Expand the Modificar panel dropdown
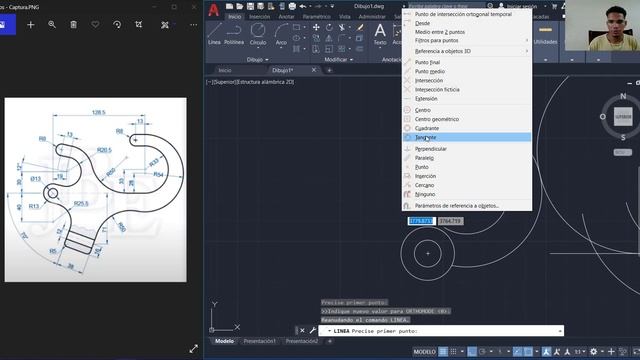This screenshot has height=360, width=640. point(339,60)
